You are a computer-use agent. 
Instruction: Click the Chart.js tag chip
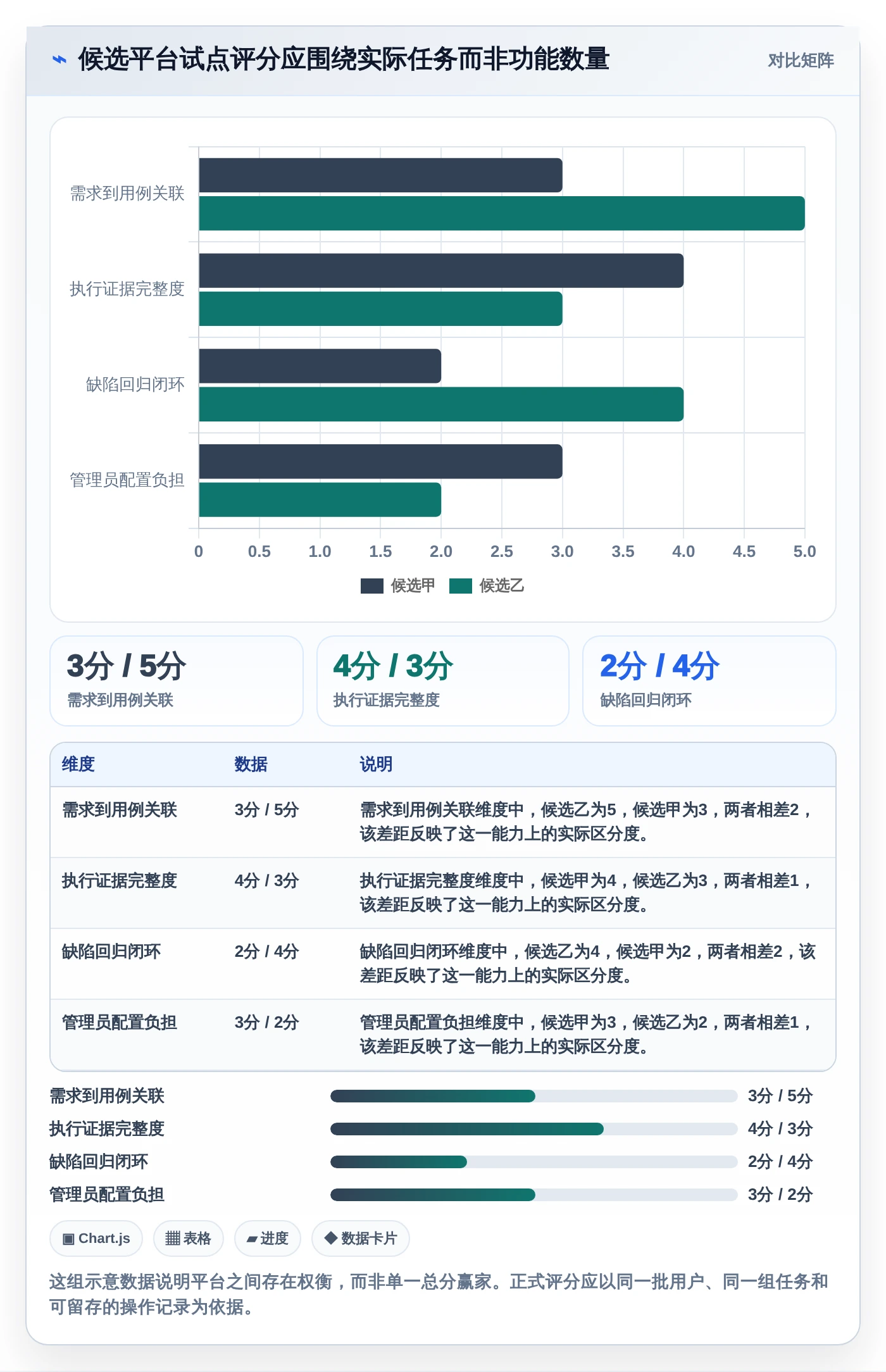tap(96, 1238)
